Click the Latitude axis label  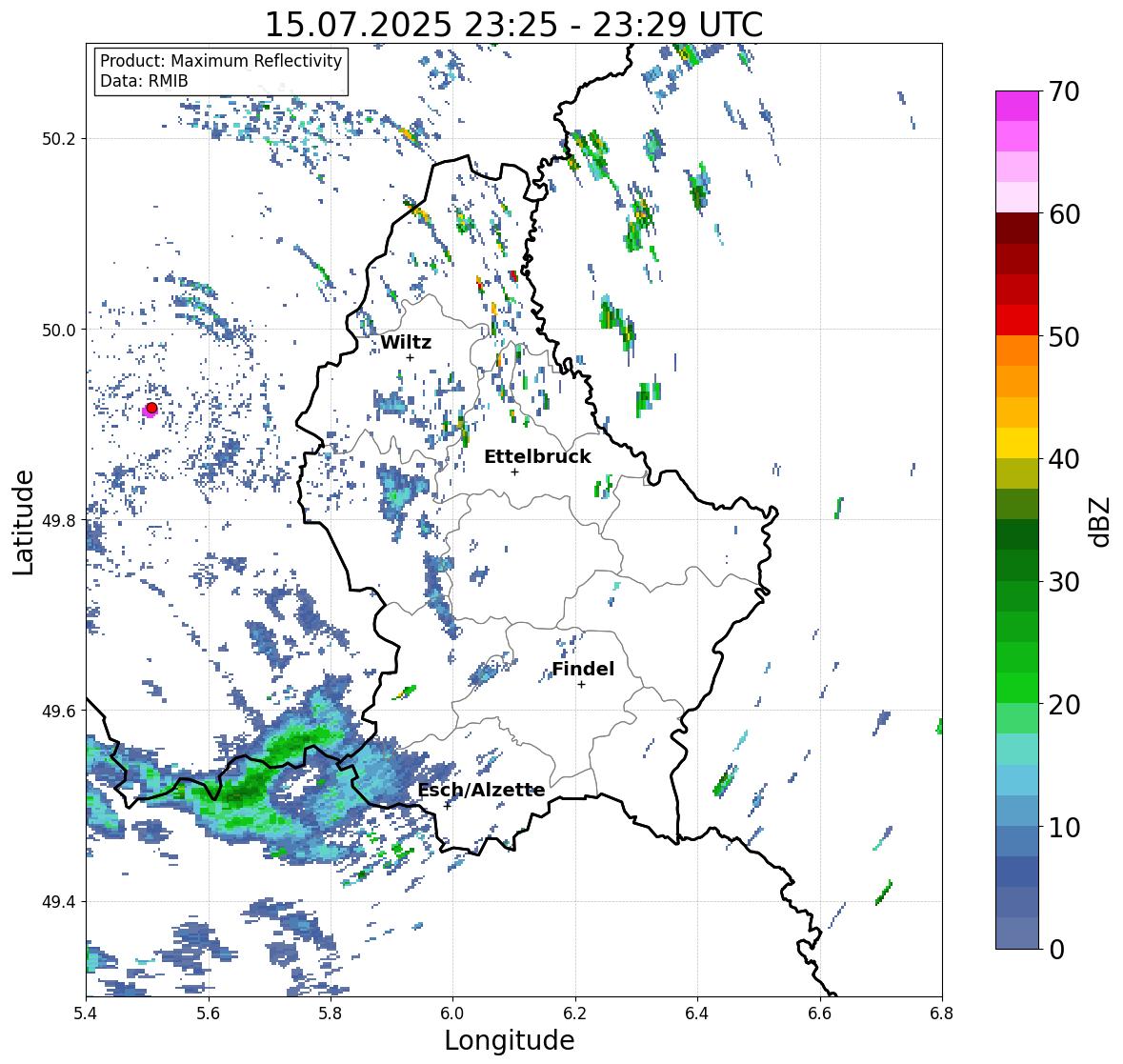[x=23, y=522]
